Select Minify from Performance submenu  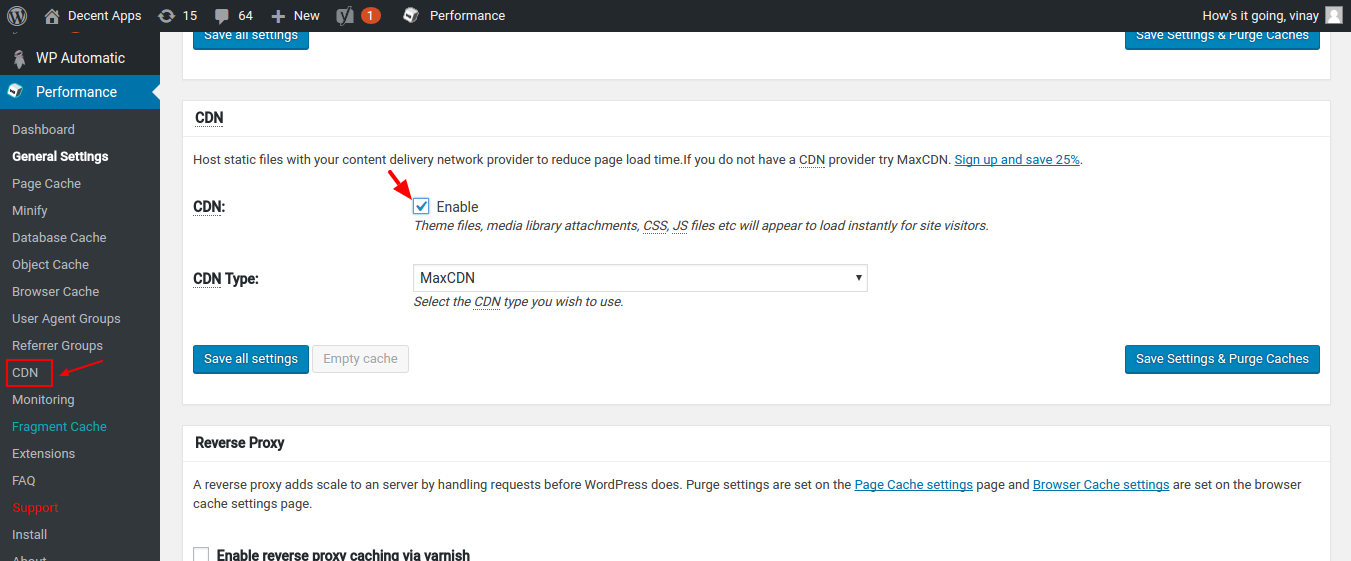30,211
